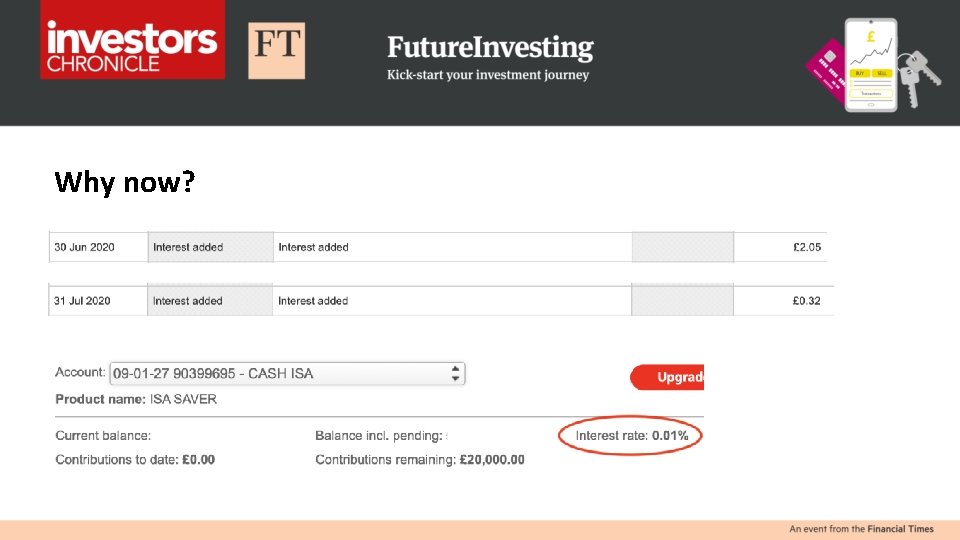This screenshot has height=540, width=960.
Task: Click the grey keys graphic
Action: coord(918,78)
